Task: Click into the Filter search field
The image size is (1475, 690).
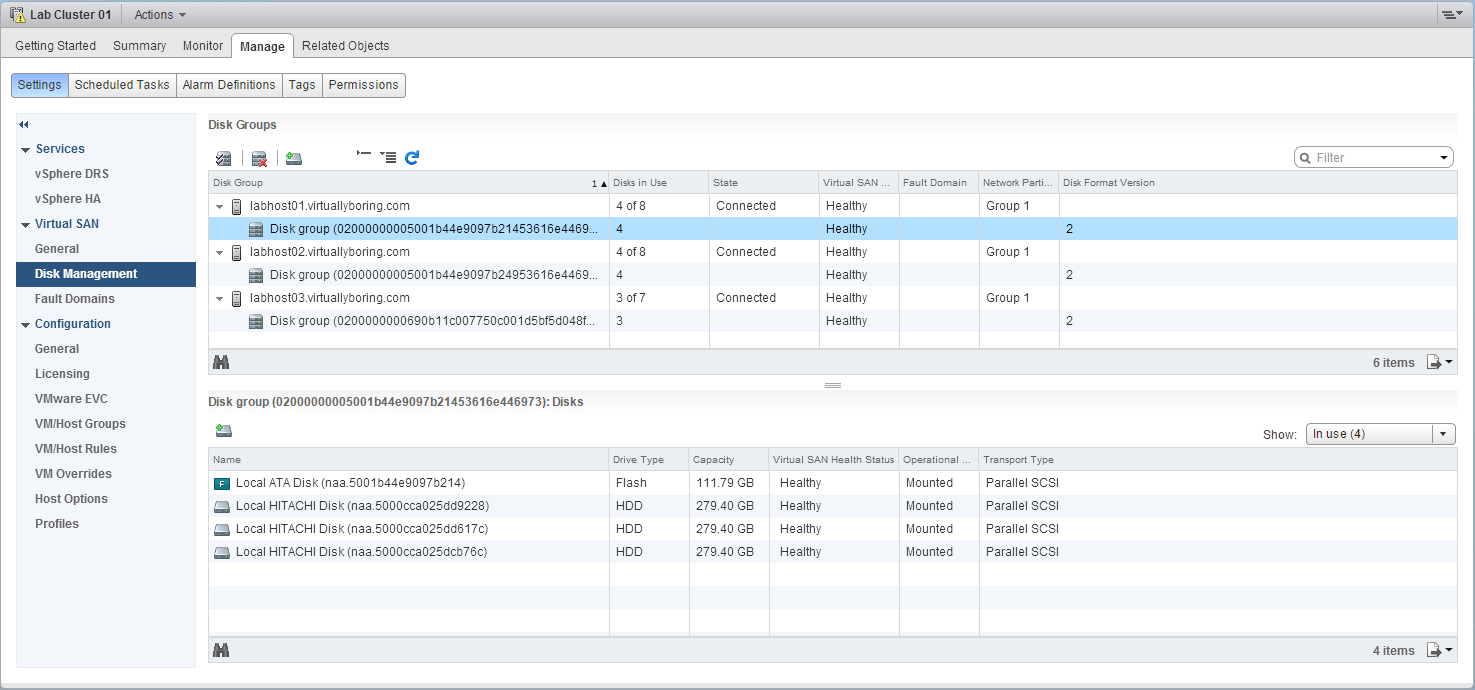Action: (x=1375, y=158)
